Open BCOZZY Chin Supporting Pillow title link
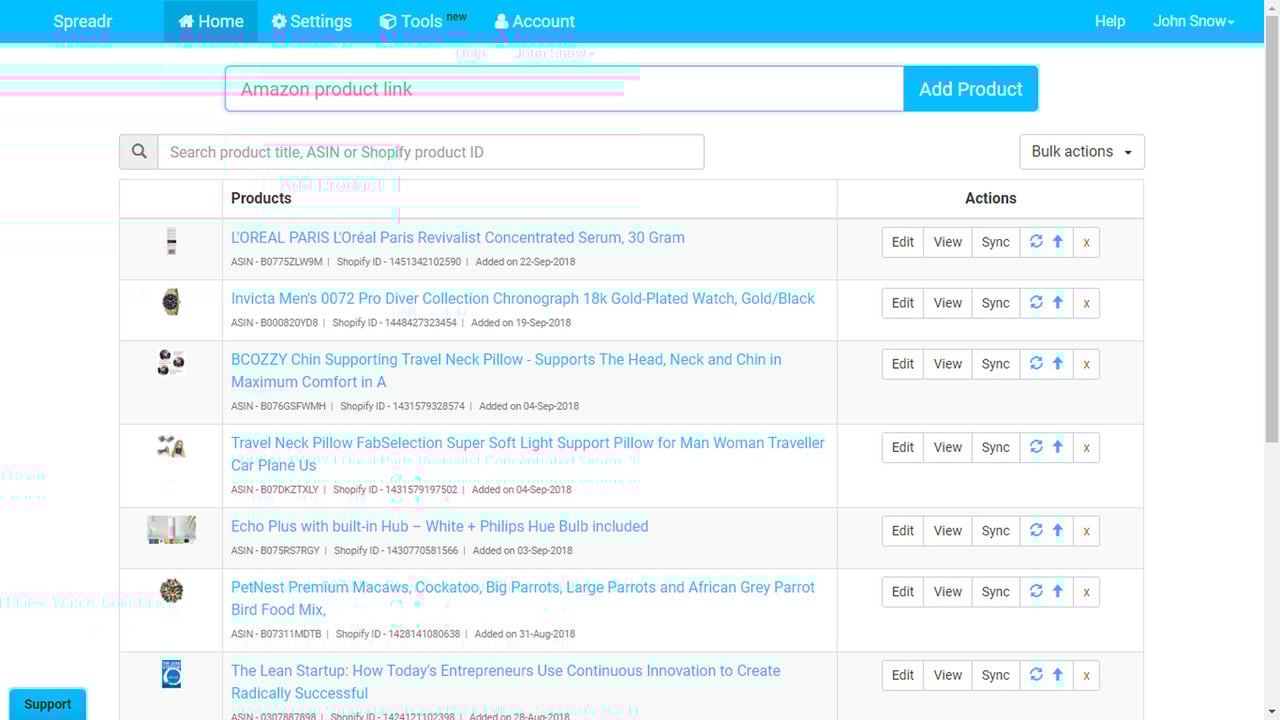The width and height of the screenshot is (1280, 720). [506, 371]
